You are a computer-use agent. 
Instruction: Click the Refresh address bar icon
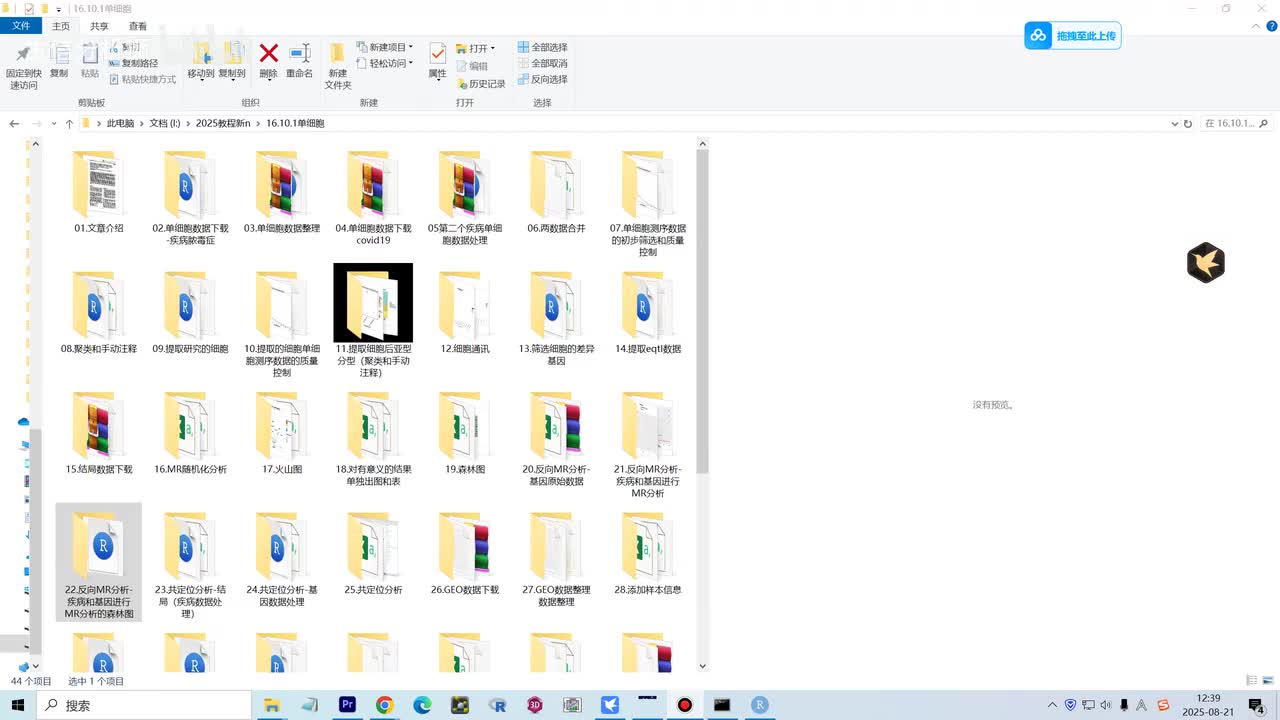point(1188,124)
